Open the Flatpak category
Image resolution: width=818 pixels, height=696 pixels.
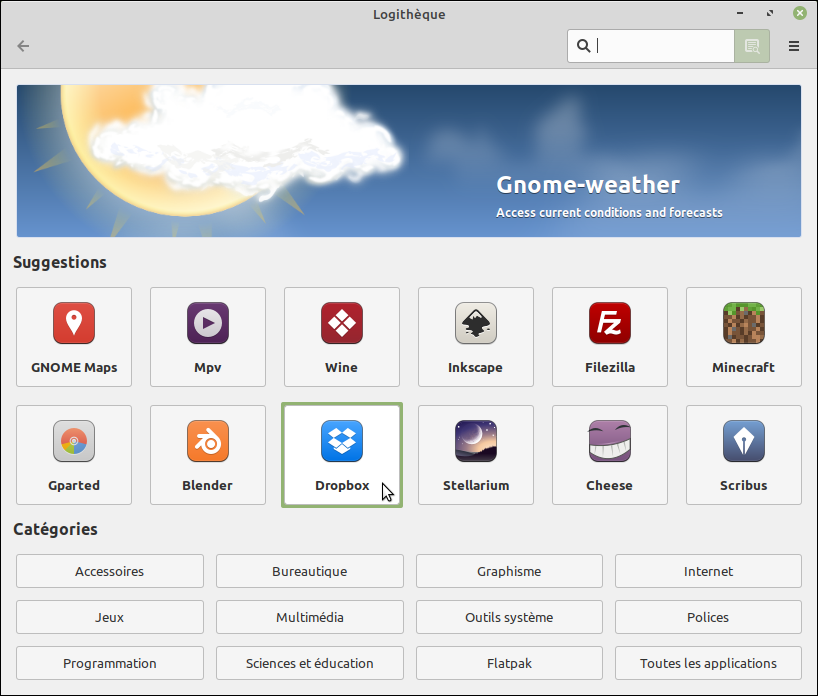pos(509,663)
